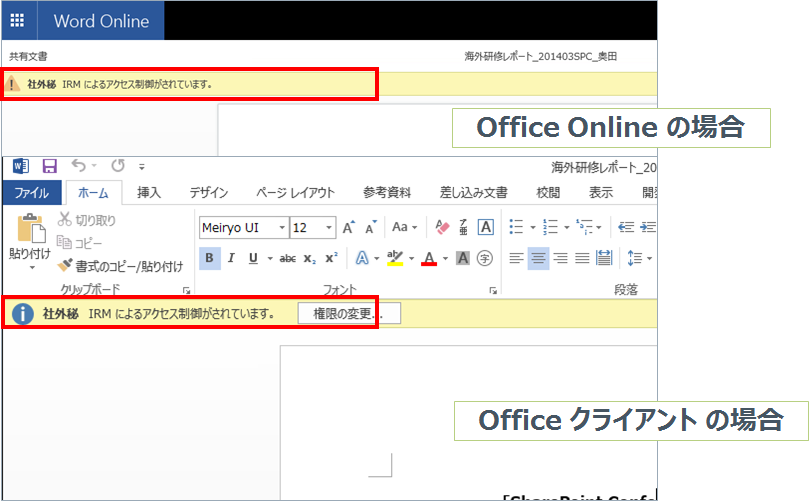Click the font size 12 box
The width and height of the screenshot is (809, 501).
tap(306, 228)
